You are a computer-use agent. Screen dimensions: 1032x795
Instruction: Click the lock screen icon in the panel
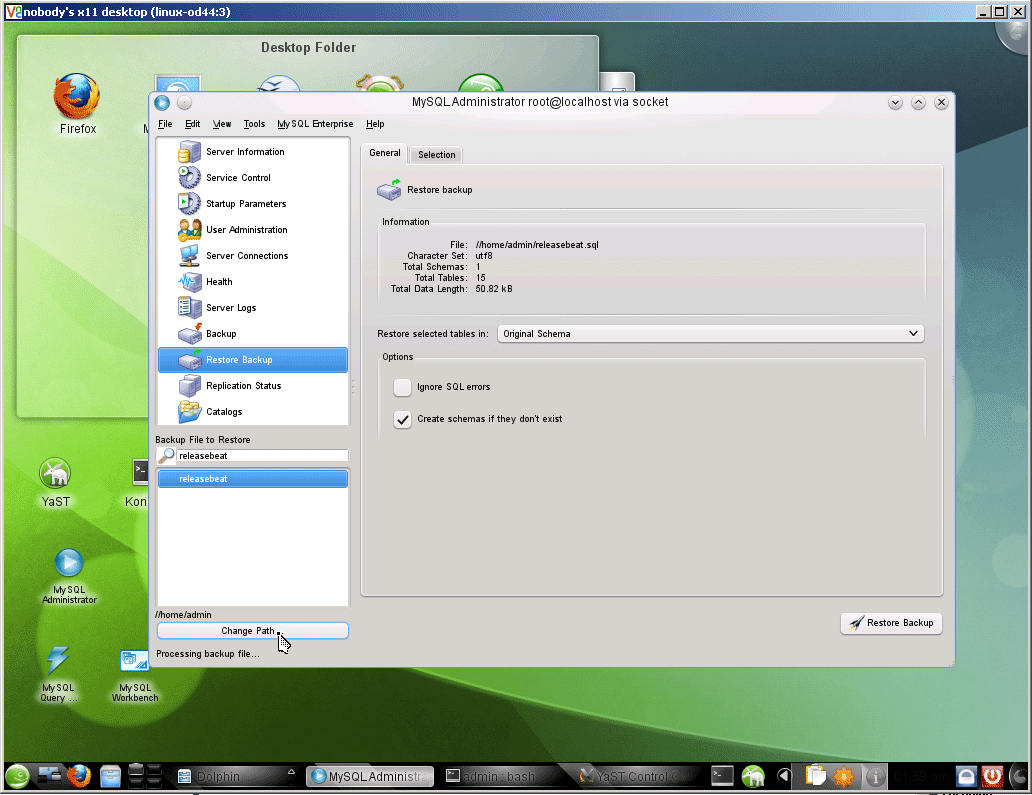pyautogui.click(x=966, y=777)
